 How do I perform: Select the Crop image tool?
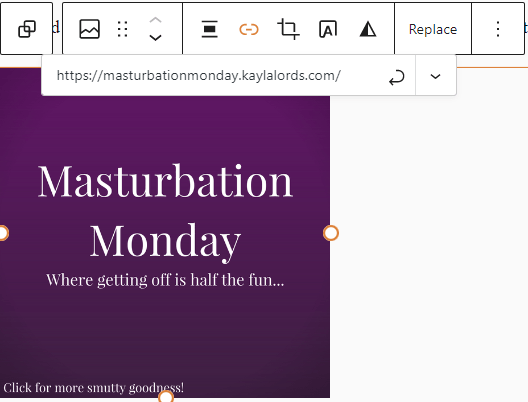[x=288, y=29]
